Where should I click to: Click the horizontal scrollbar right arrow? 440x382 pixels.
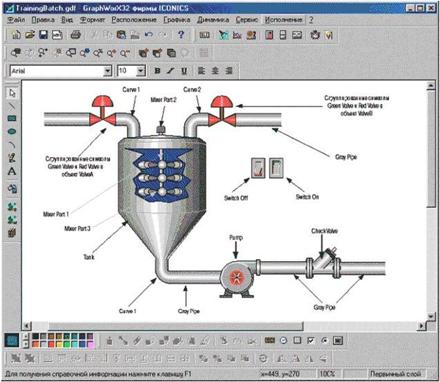422,326
